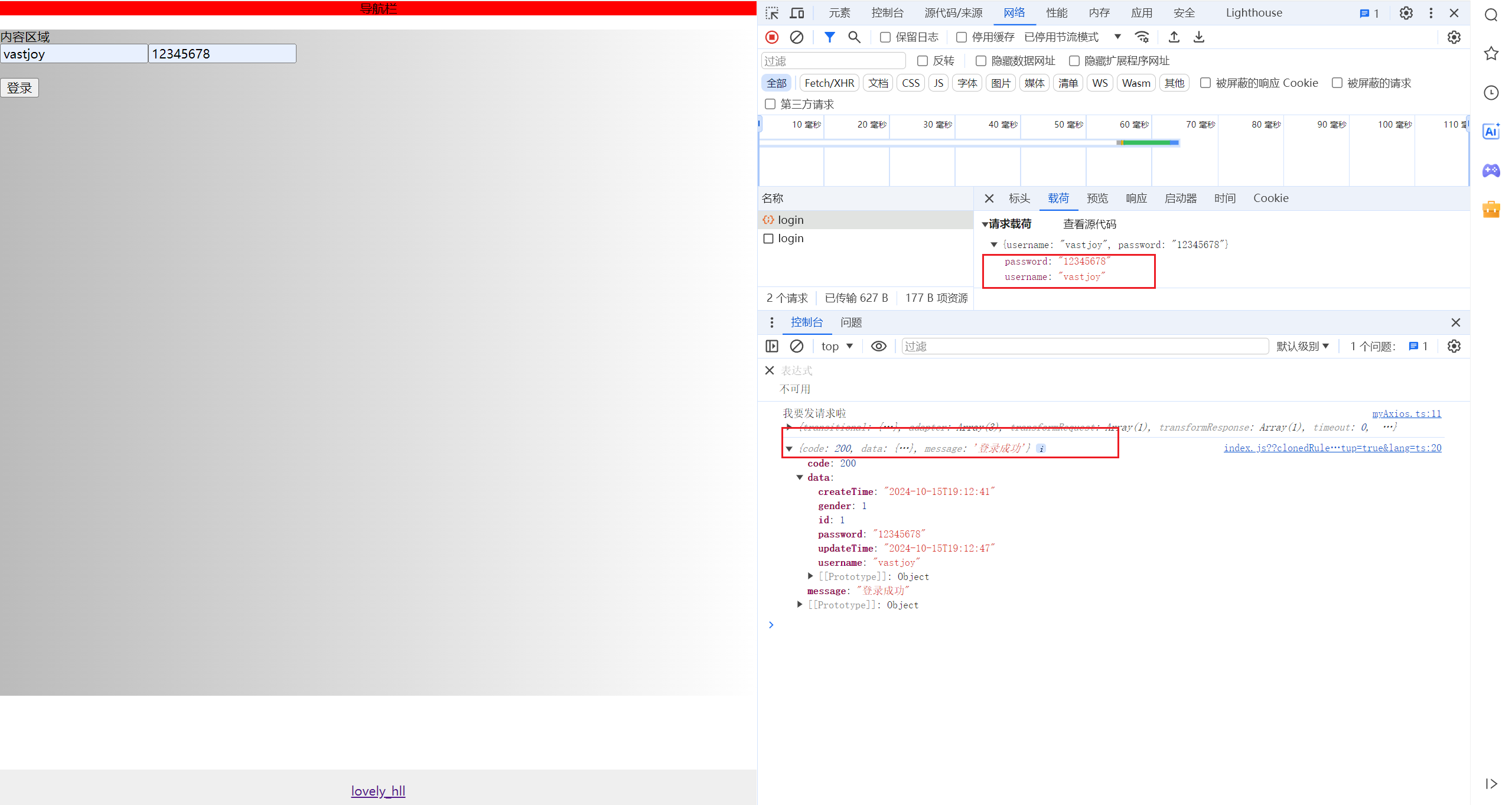The width and height of the screenshot is (1512, 805).
Task: Enable 保留日志 checkbox
Action: point(885,37)
